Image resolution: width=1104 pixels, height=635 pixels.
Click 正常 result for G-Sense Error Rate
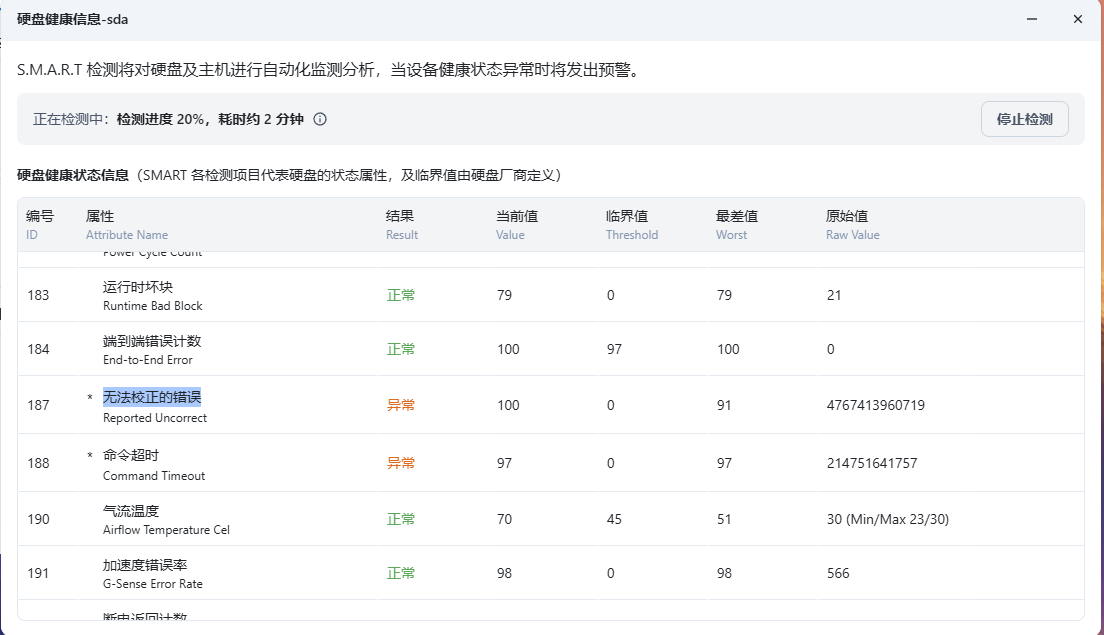click(401, 573)
